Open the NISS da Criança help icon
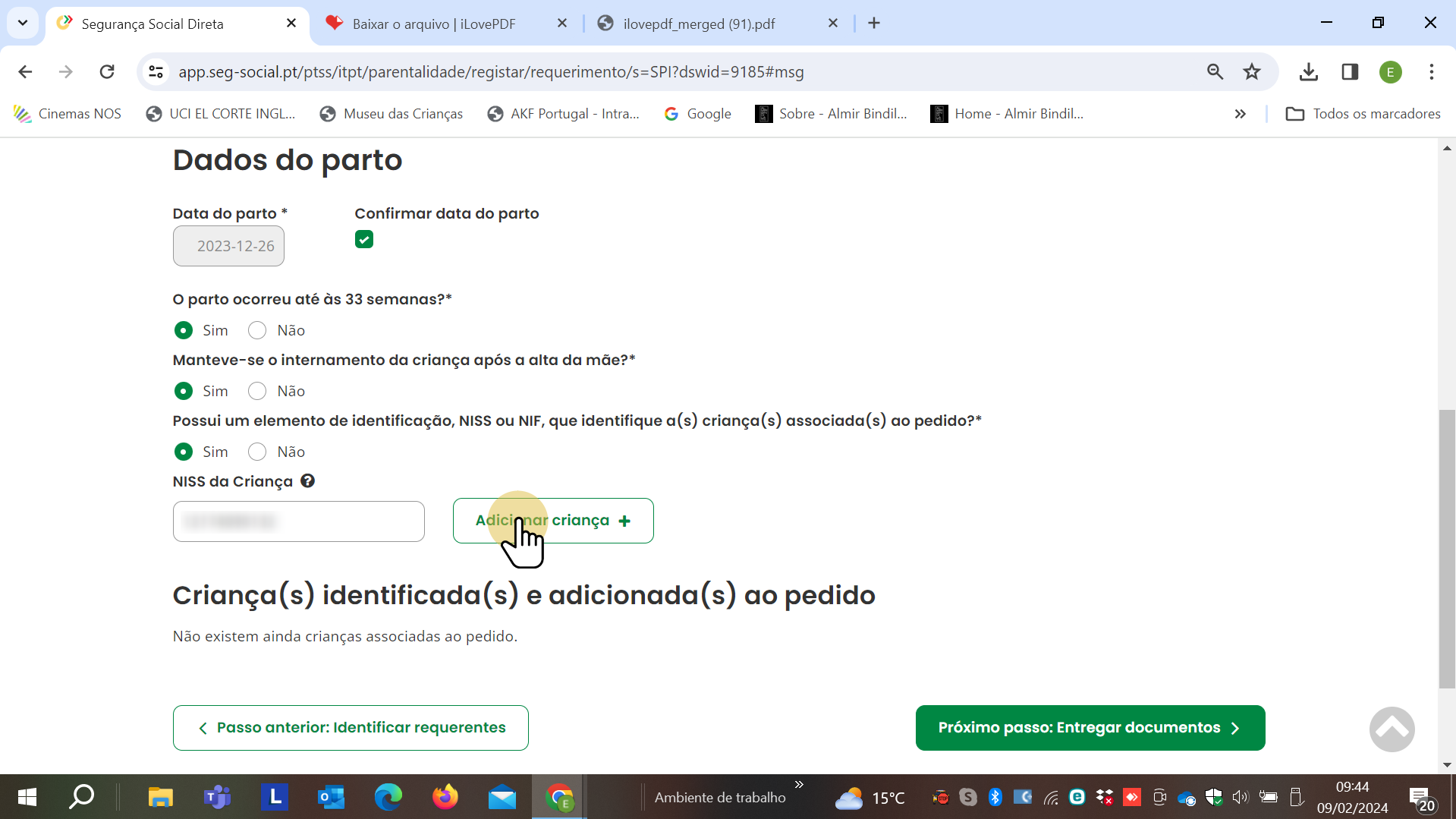The height and width of the screenshot is (819, 1456). [308, 480]
